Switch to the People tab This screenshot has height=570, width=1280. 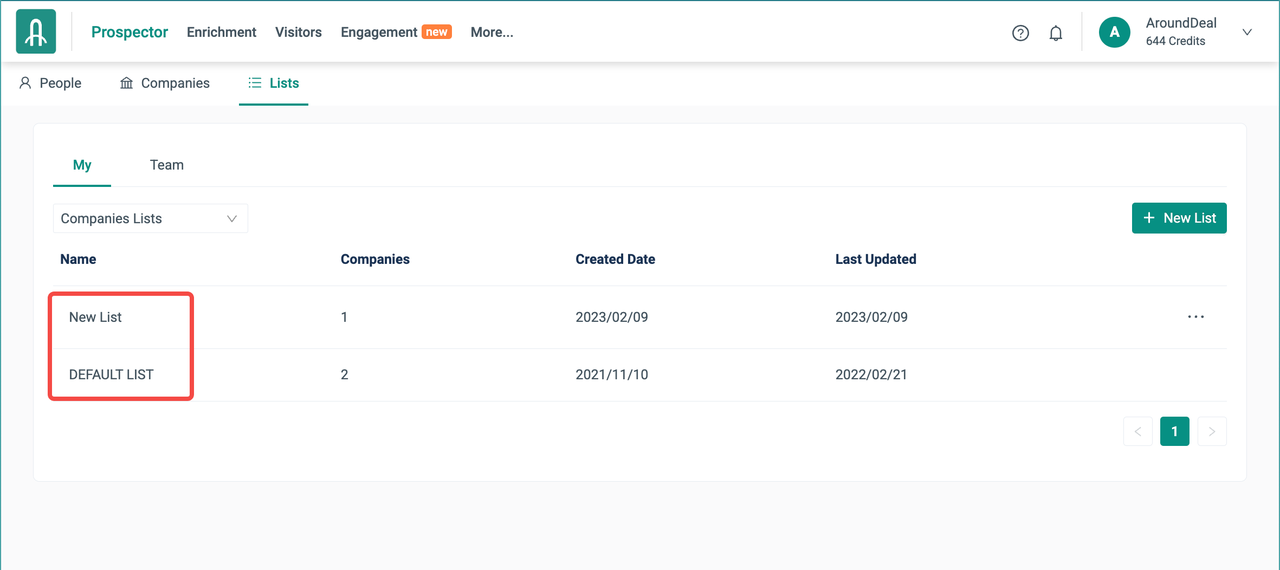(50, 83)
